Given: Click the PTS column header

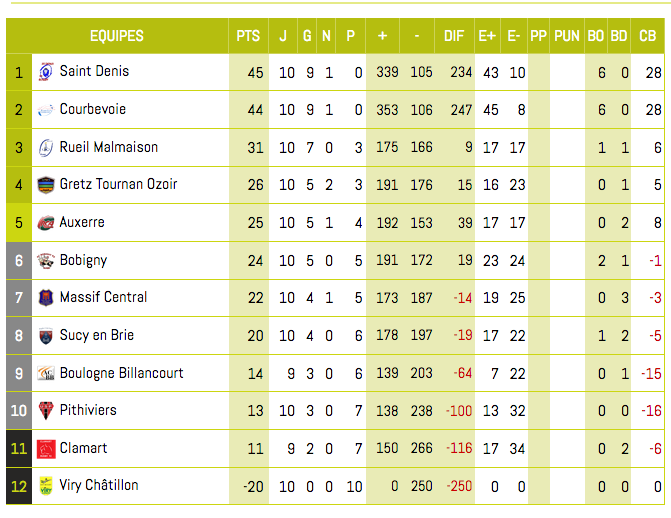Looking at the screenshot, I should point(248,36).
